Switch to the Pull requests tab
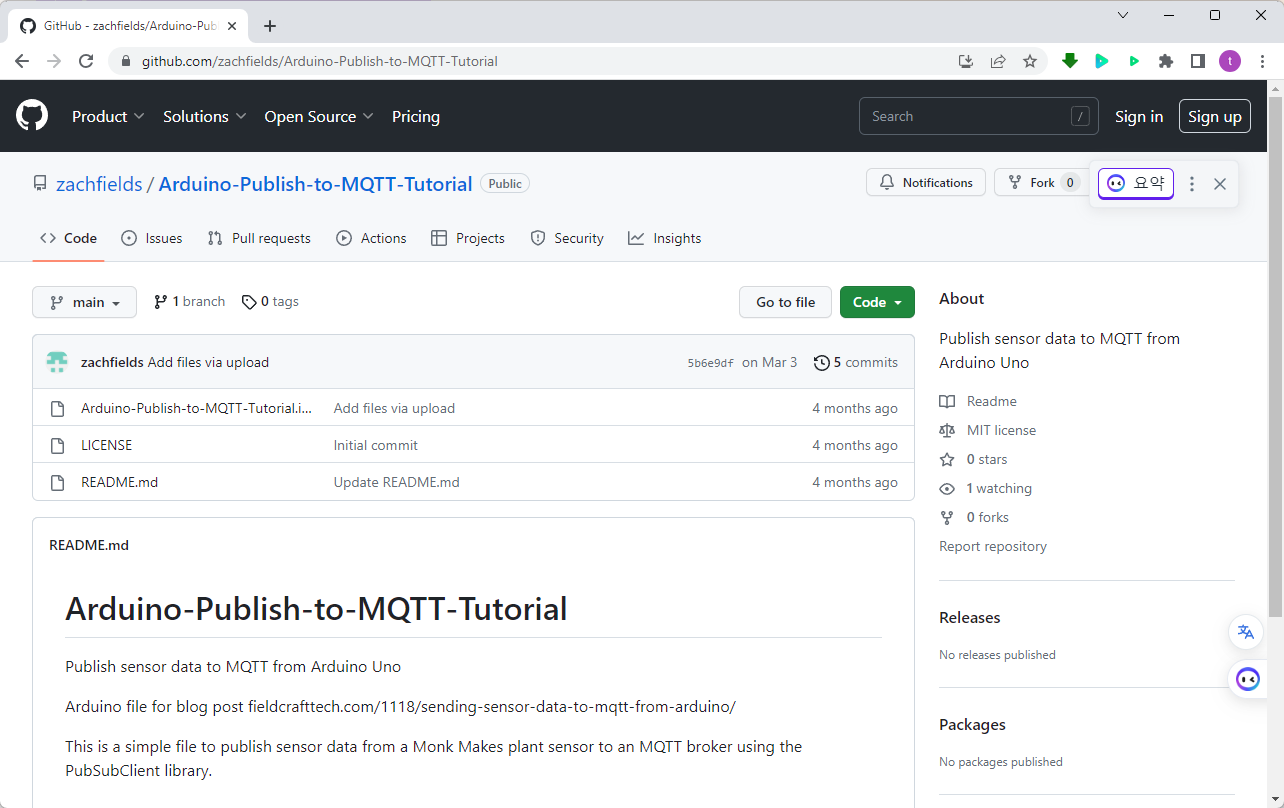 (259, 238)
